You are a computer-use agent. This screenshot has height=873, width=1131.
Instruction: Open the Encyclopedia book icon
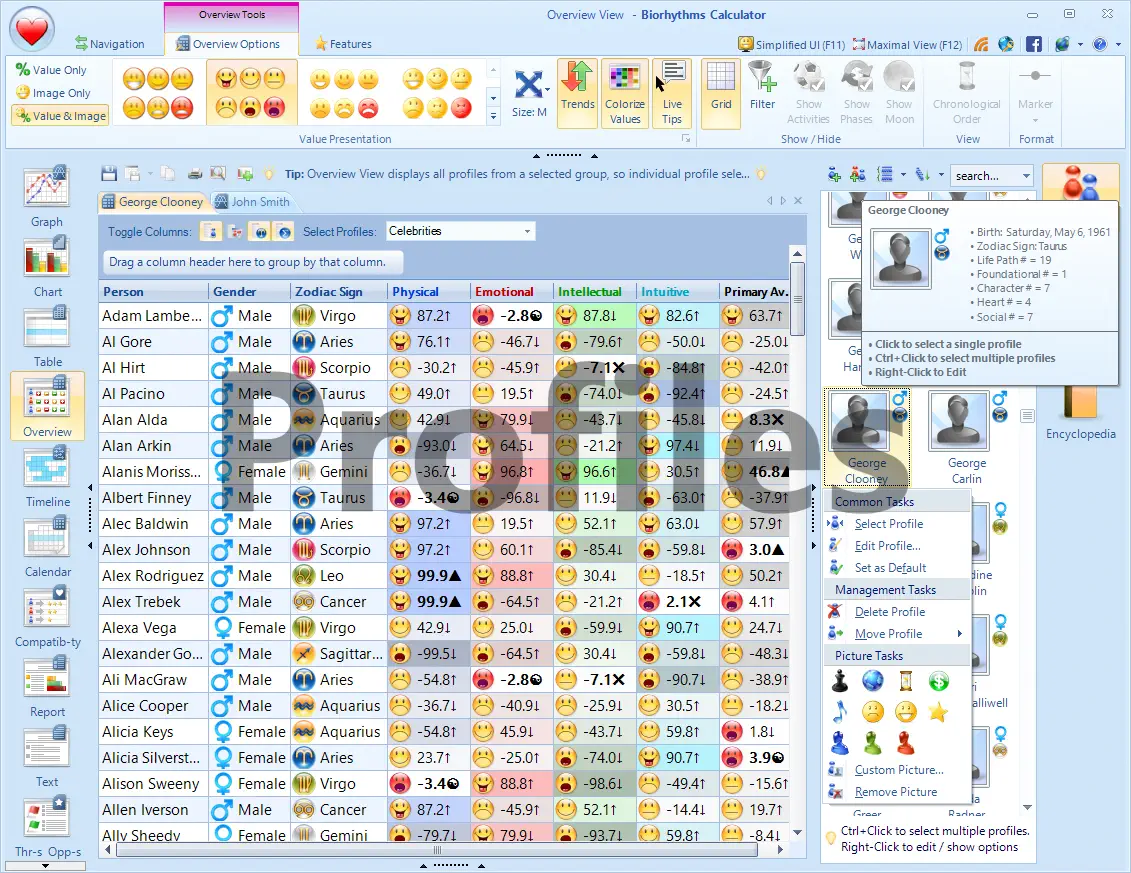pos(1080,400)
